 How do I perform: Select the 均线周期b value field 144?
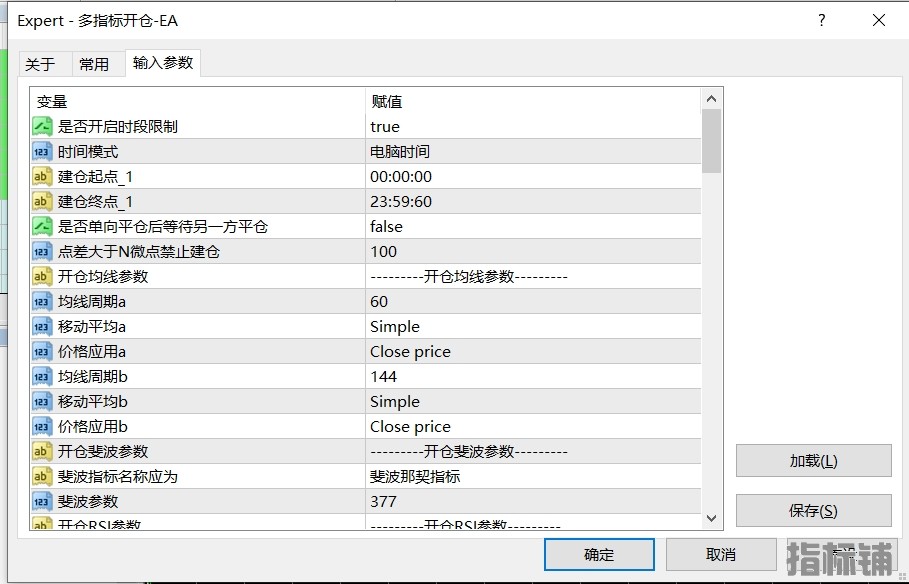click(x=532, y=377)
